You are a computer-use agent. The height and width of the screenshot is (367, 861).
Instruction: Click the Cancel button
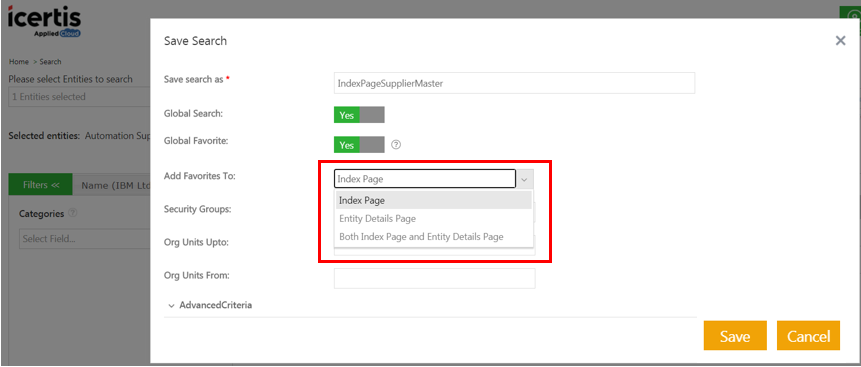pyautogui.click(x=808, y=336)
